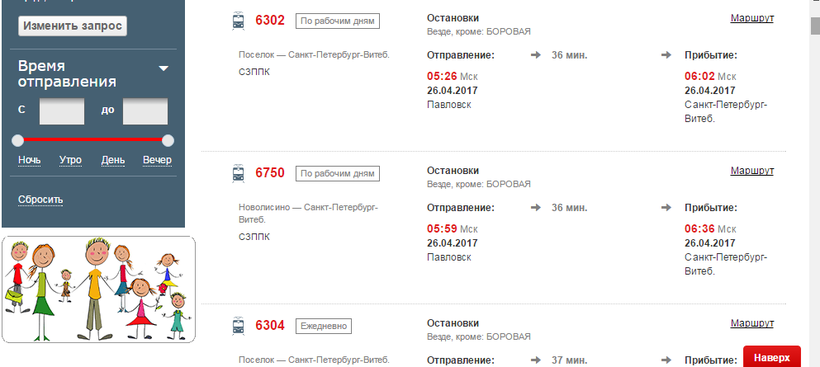Select the Вечер time preset

[157, 160]
